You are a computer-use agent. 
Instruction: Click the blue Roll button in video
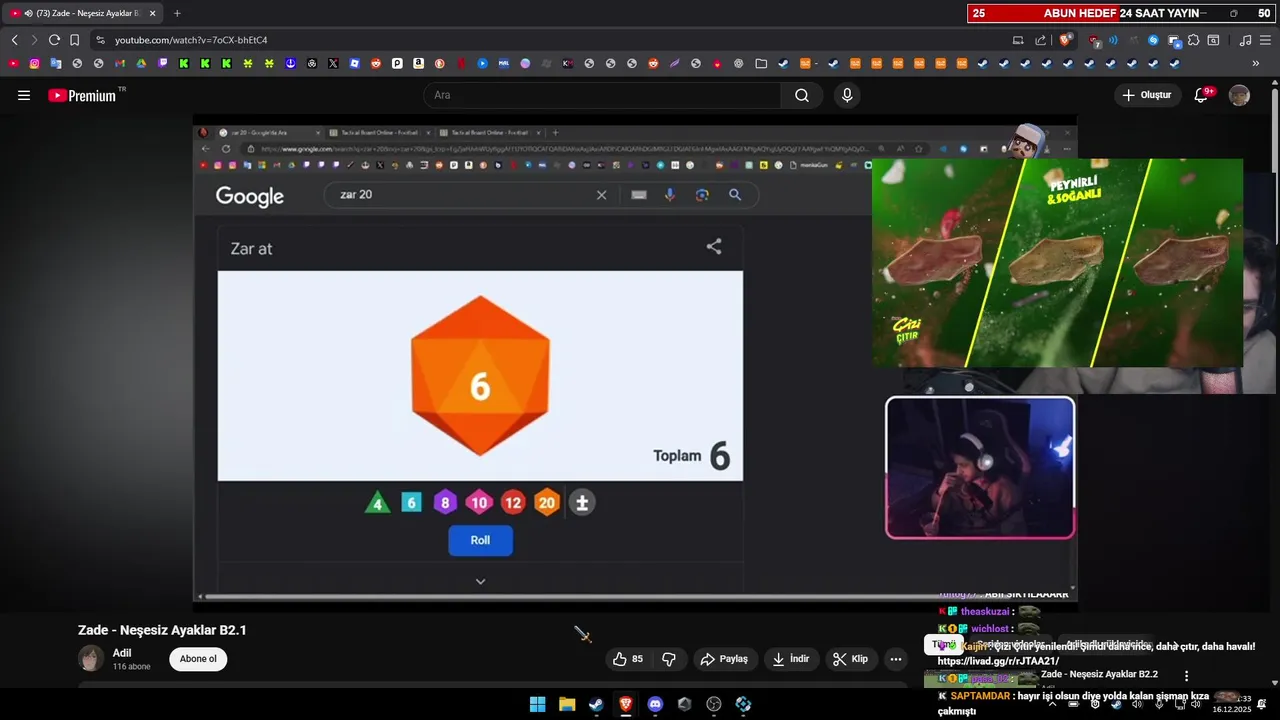(x=480, y=540)
